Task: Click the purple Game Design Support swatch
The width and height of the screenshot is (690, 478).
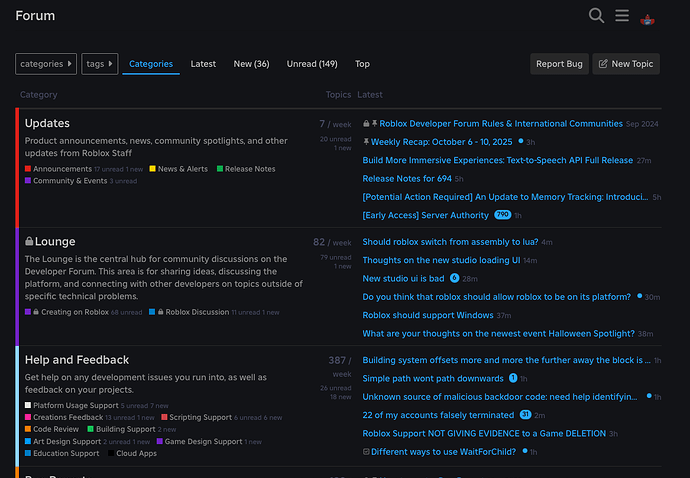Action: 159,441
